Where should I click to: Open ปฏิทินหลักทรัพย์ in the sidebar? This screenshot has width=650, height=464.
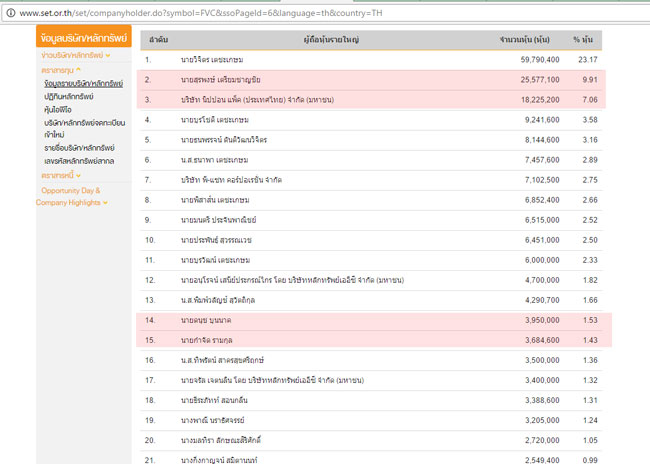coord(62,96)
